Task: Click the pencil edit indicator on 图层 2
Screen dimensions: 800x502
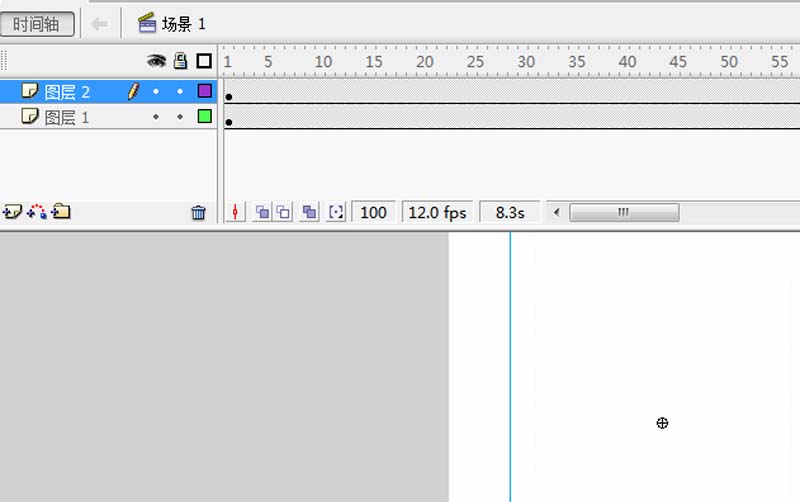Action: coord(133,91)
